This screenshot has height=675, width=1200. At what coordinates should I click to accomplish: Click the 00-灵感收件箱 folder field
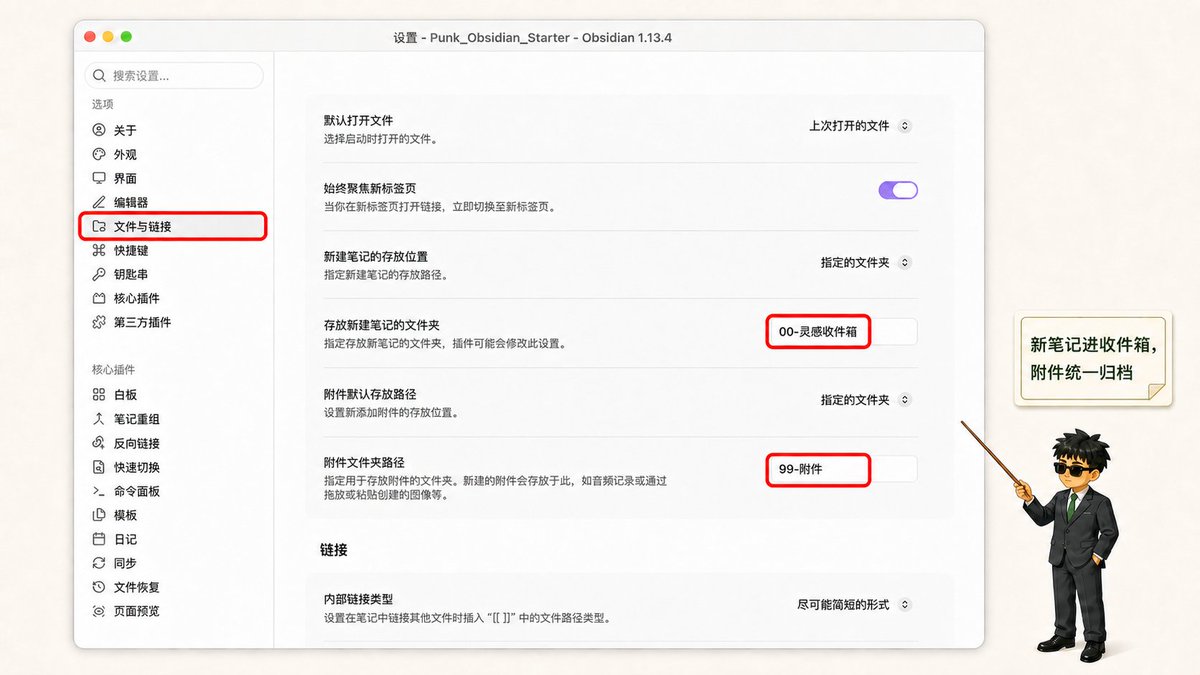[842, 331]
